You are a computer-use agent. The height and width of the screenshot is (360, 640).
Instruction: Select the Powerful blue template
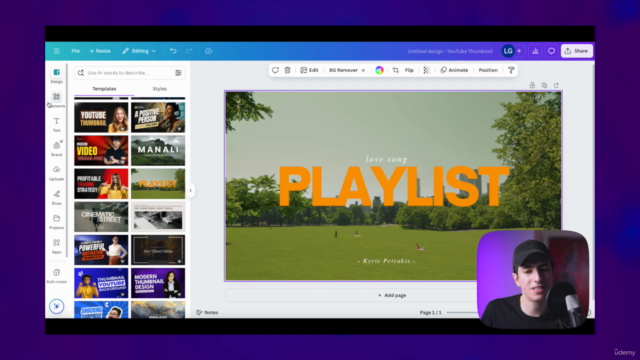click(x=101, y=250)
